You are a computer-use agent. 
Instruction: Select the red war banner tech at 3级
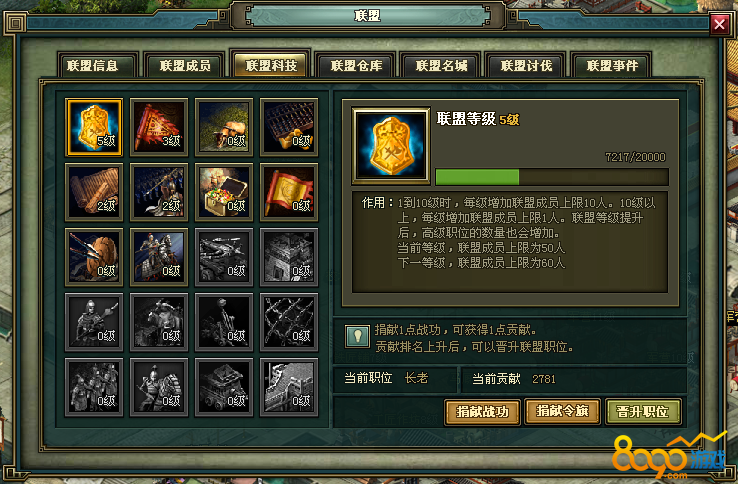(159, 127)
